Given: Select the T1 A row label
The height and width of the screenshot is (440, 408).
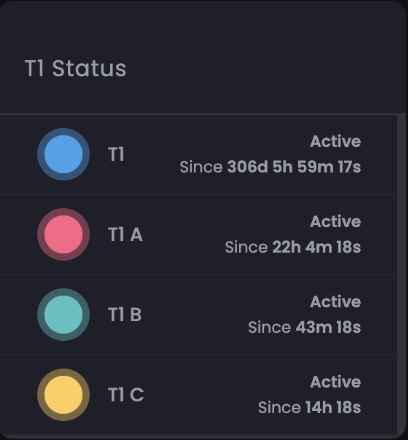Looking at the screenshot, I should coord(125,234).
